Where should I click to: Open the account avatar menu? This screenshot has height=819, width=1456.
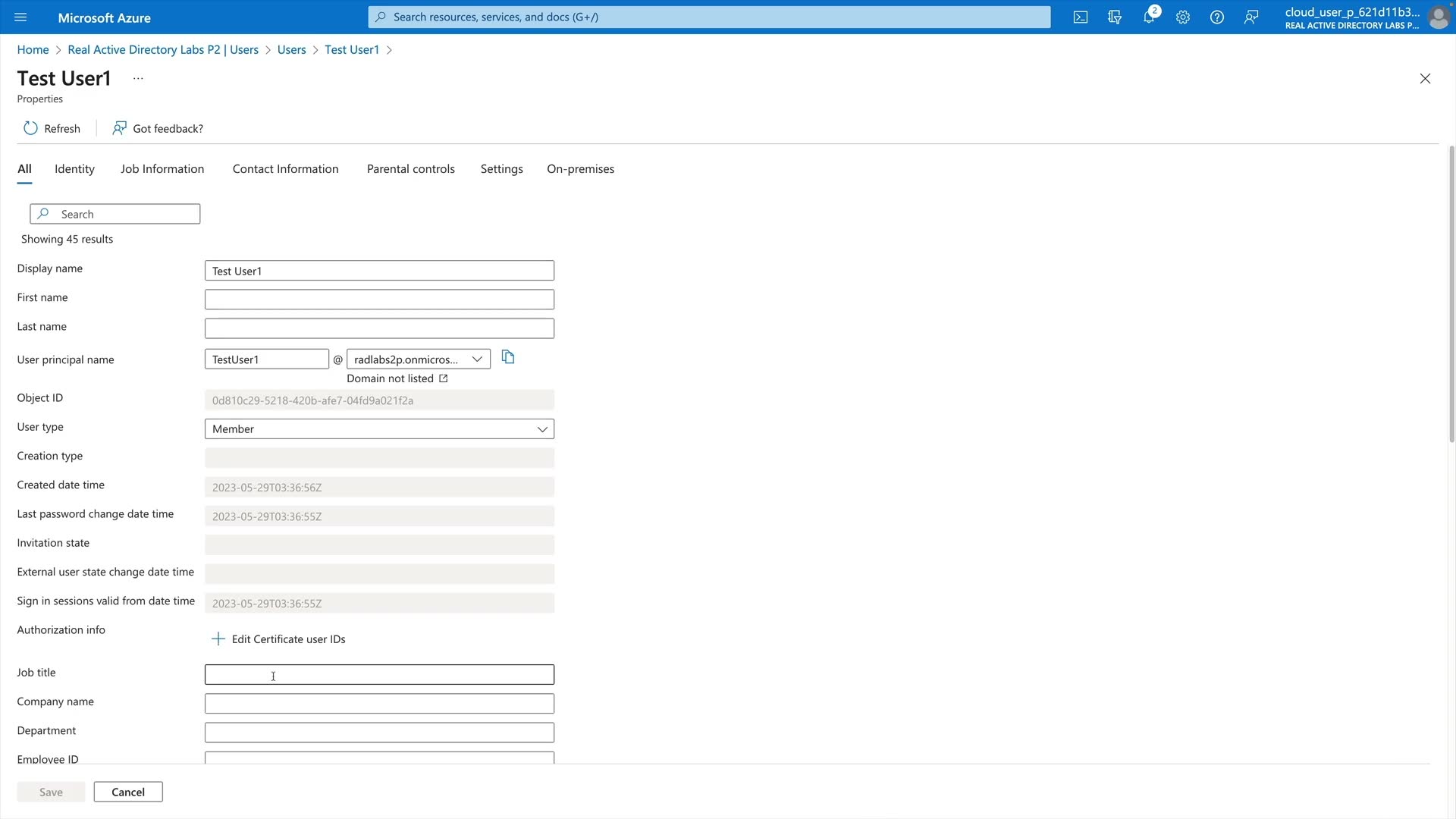(x=1439, y=17)
